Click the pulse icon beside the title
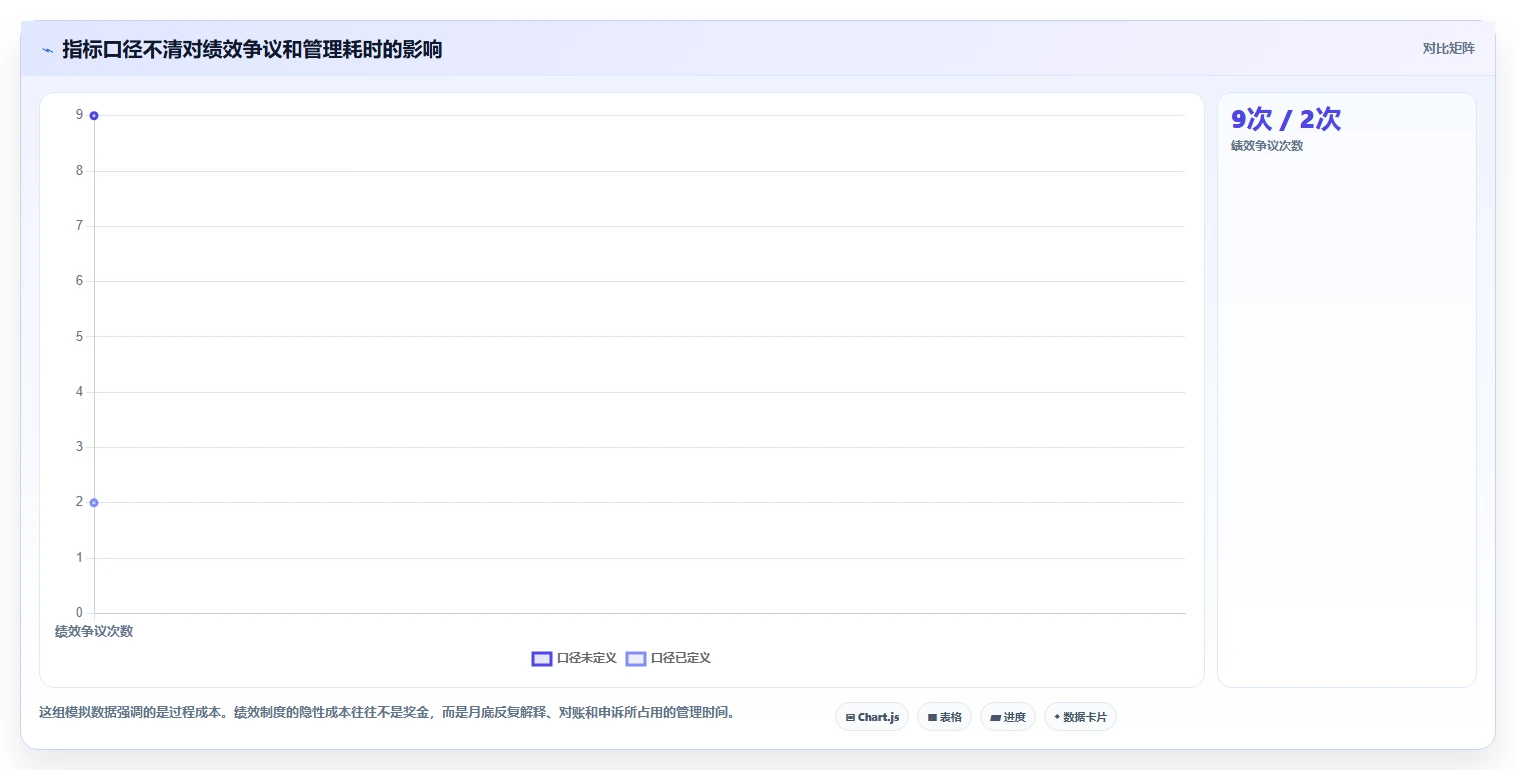1516x770 pixels. pos(47,50)
